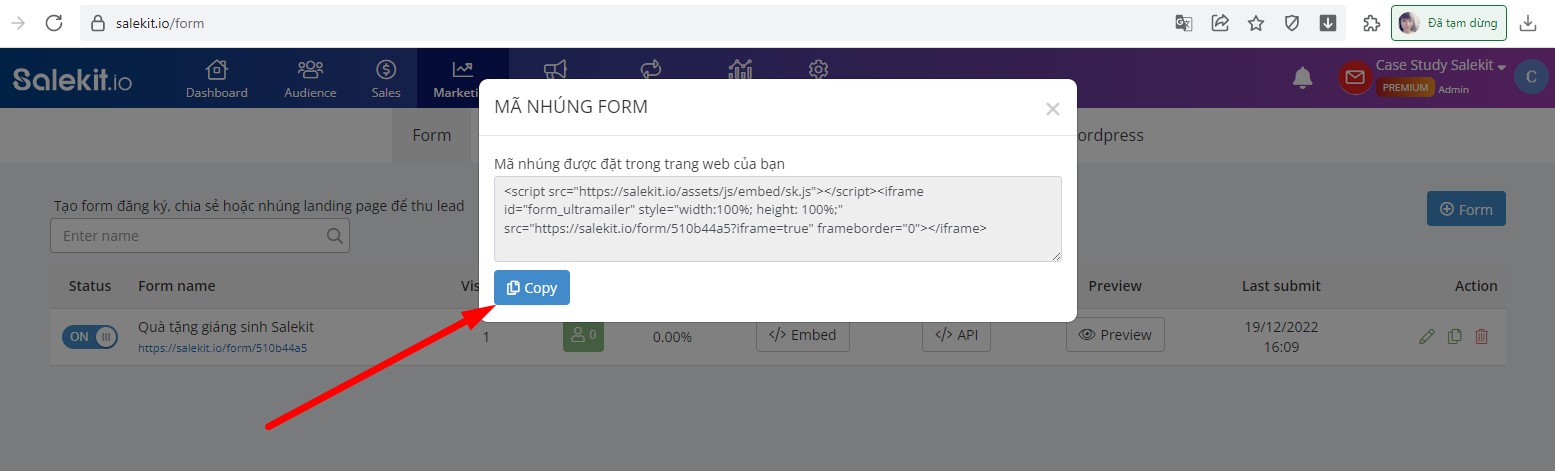Bookmark this page with the star icon
1555x471 pixels.
click(1256, 23)
